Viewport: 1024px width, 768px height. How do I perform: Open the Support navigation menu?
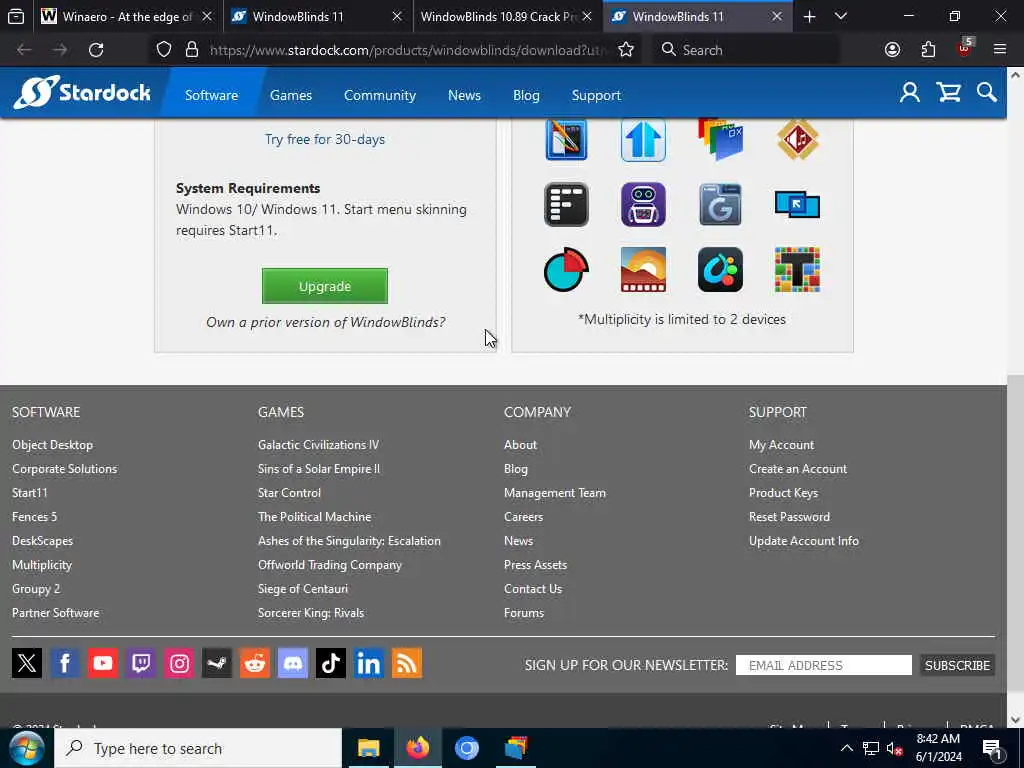(x=596, y=95)
